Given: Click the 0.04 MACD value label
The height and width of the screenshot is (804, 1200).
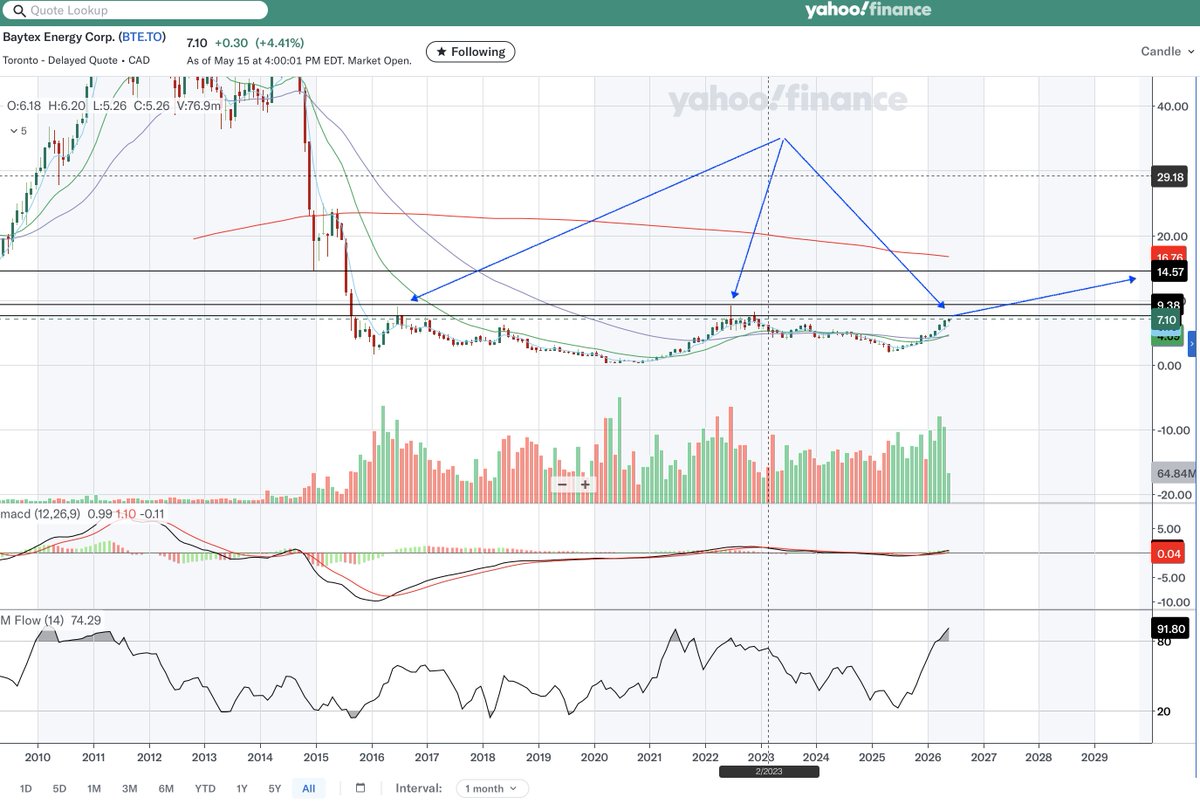Looking at the screenshot, I should tap(1166, 553).
